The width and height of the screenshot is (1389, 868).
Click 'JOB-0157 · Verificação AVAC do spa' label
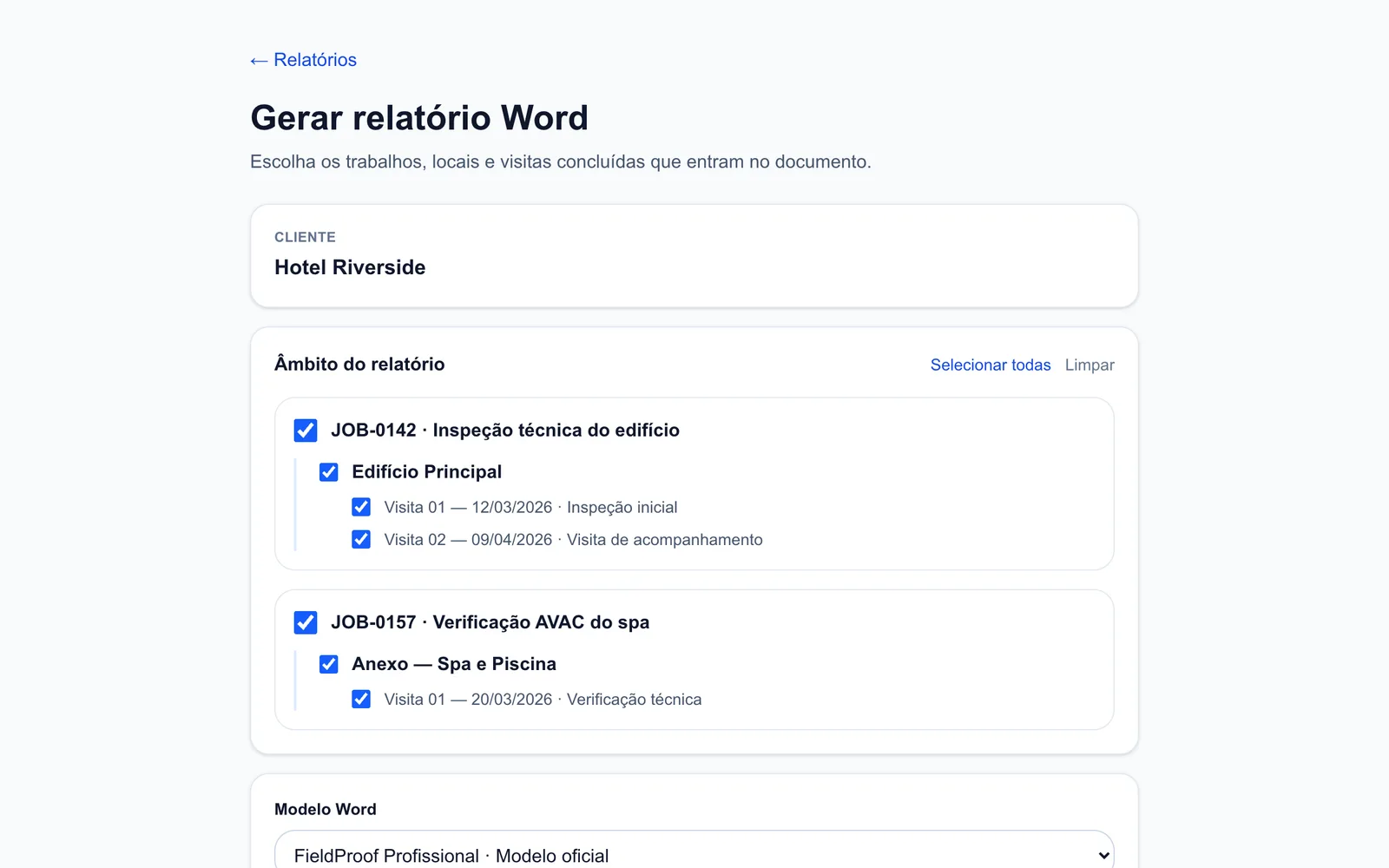(x=490, y=622)
